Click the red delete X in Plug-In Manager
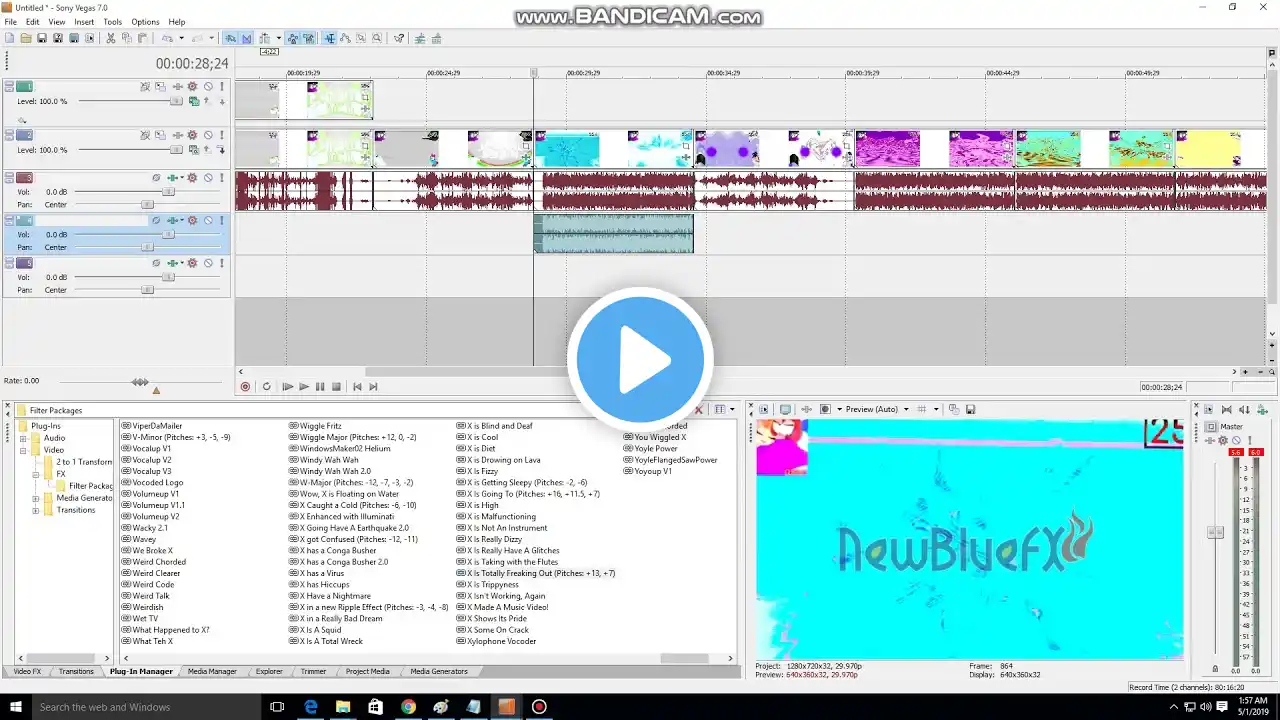Screen dimensions: 1280x720 coord(699,409)
